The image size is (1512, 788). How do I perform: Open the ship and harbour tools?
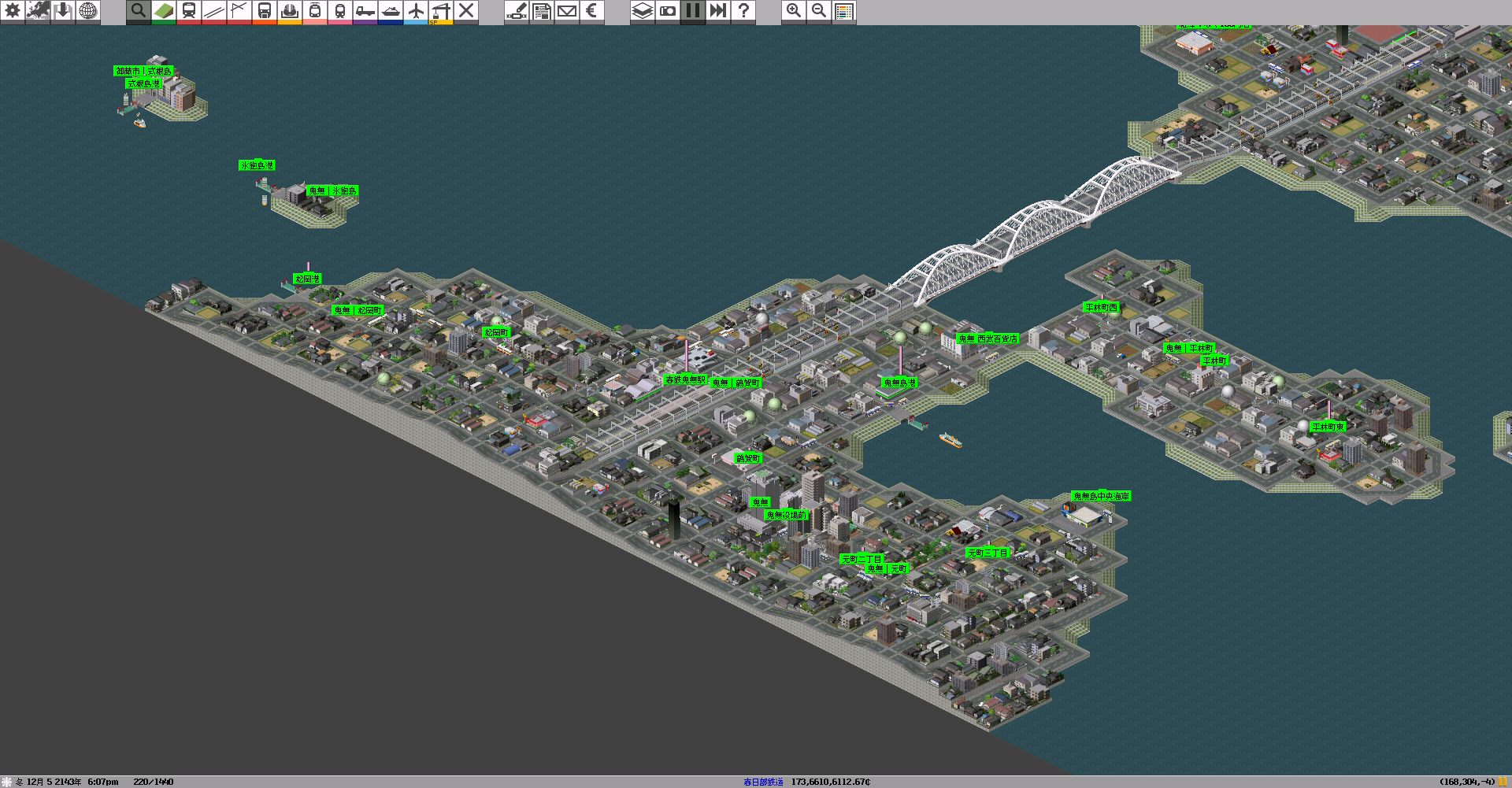click(x=391, y=12)
